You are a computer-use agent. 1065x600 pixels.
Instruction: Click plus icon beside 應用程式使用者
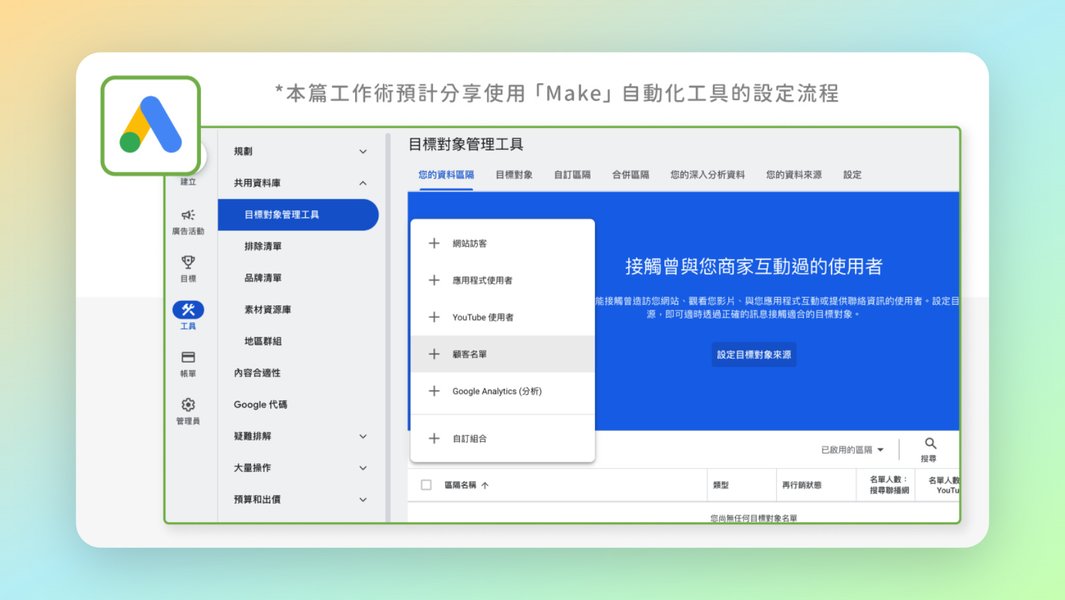434,280
